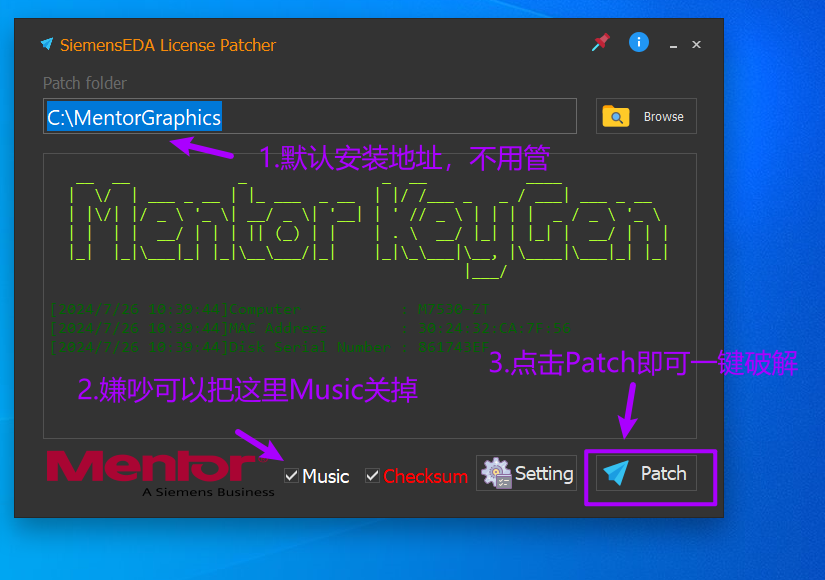The width and height of the screenshot is (825, 580).
Task: Click the Mentor A Siemens Business logo
Action: pyautogui.click(x=160, y=474)
